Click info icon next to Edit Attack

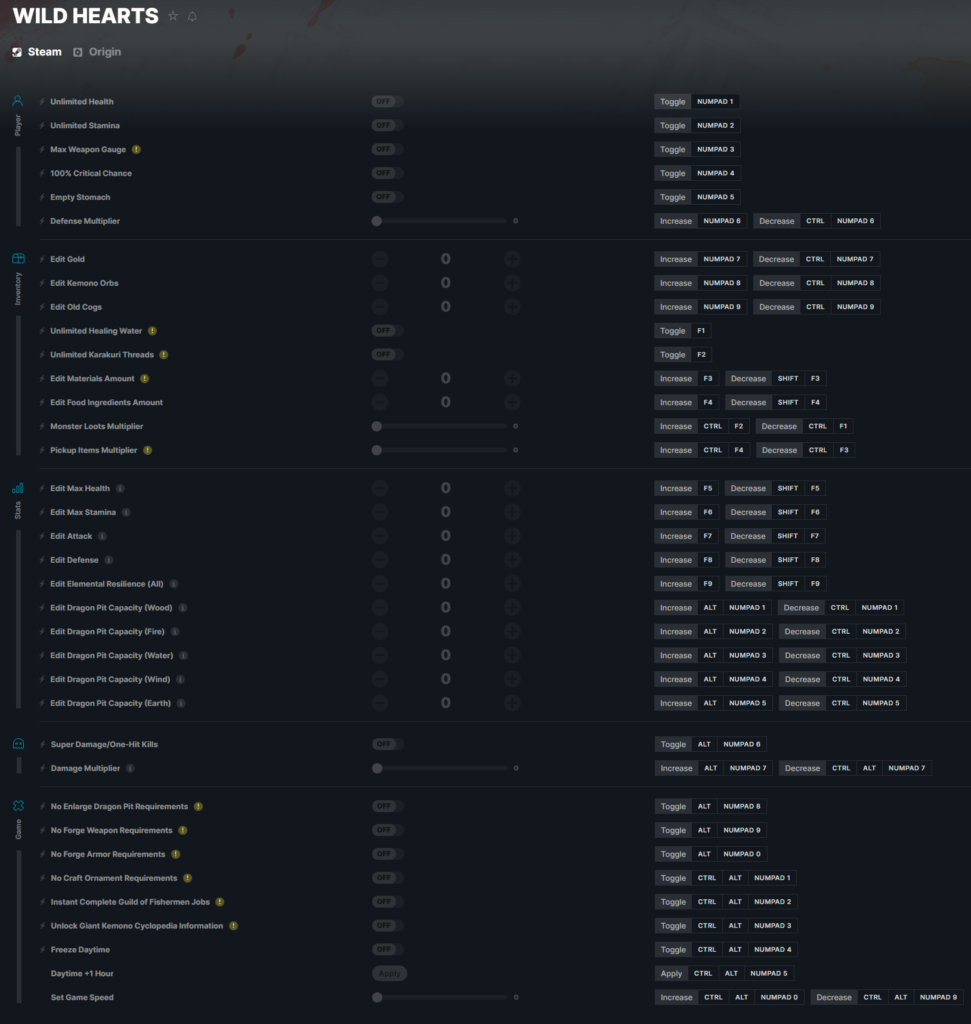(x=103, y=536)
